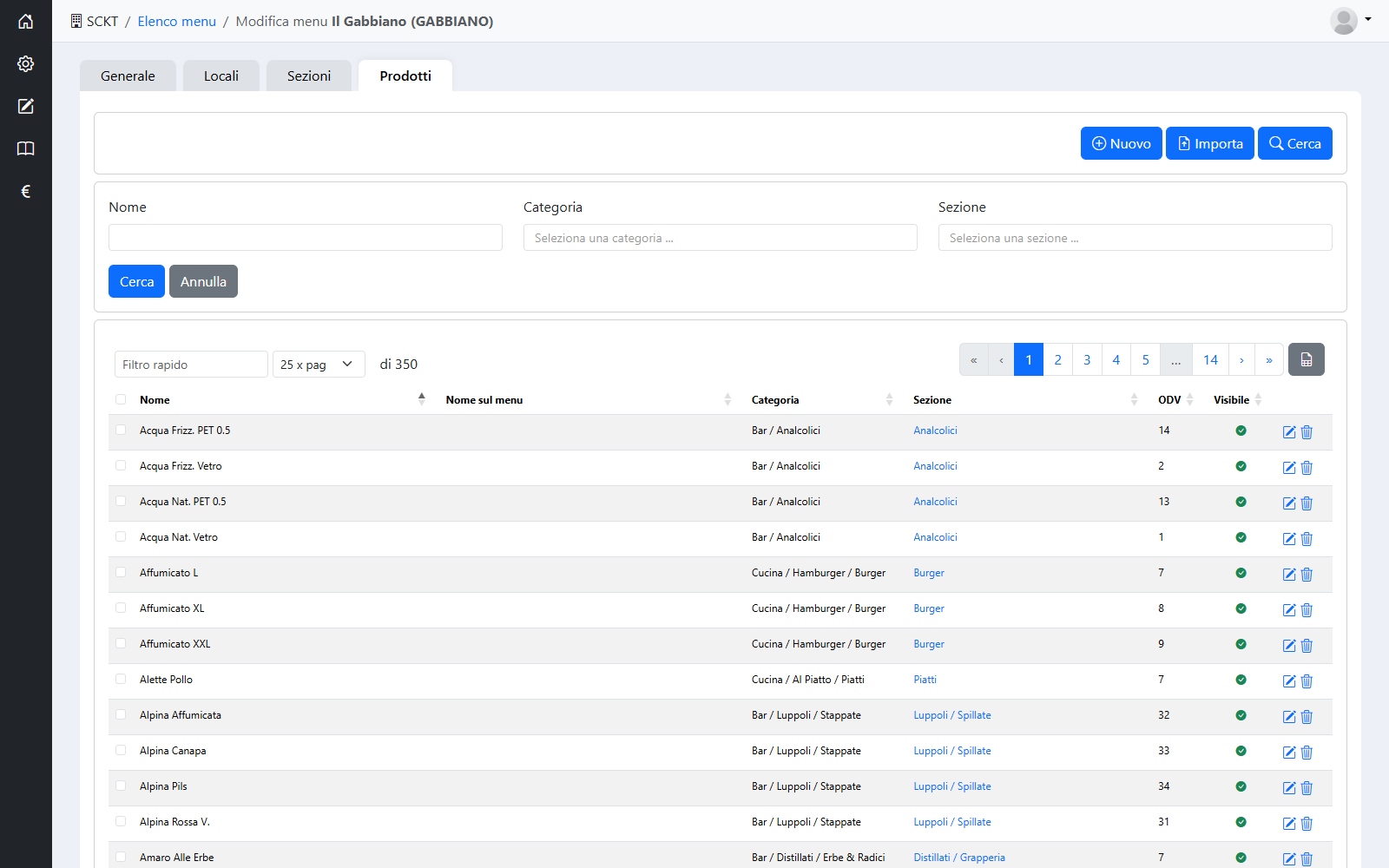Screen dimensions: 1389x868
Task: Open the Sezione selection dropdown
Action: [1136, 238]
